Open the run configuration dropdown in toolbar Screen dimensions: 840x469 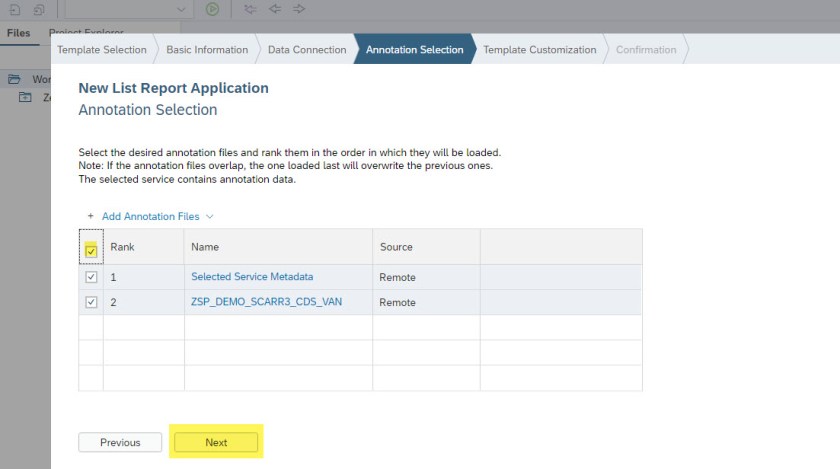[x=180, y=9]
